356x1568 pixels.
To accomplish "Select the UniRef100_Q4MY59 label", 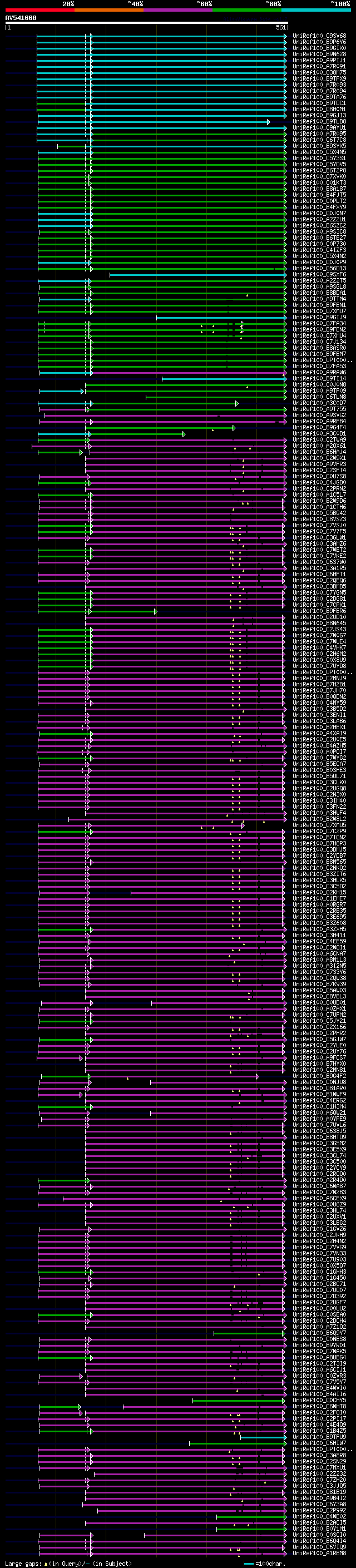I will 319,703.
